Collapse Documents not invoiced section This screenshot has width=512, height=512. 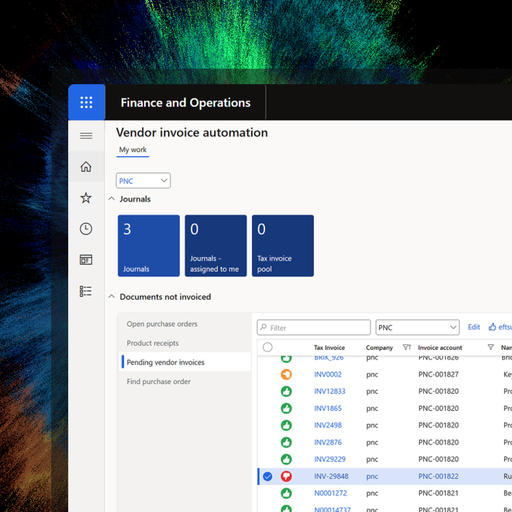click(112, 297)
